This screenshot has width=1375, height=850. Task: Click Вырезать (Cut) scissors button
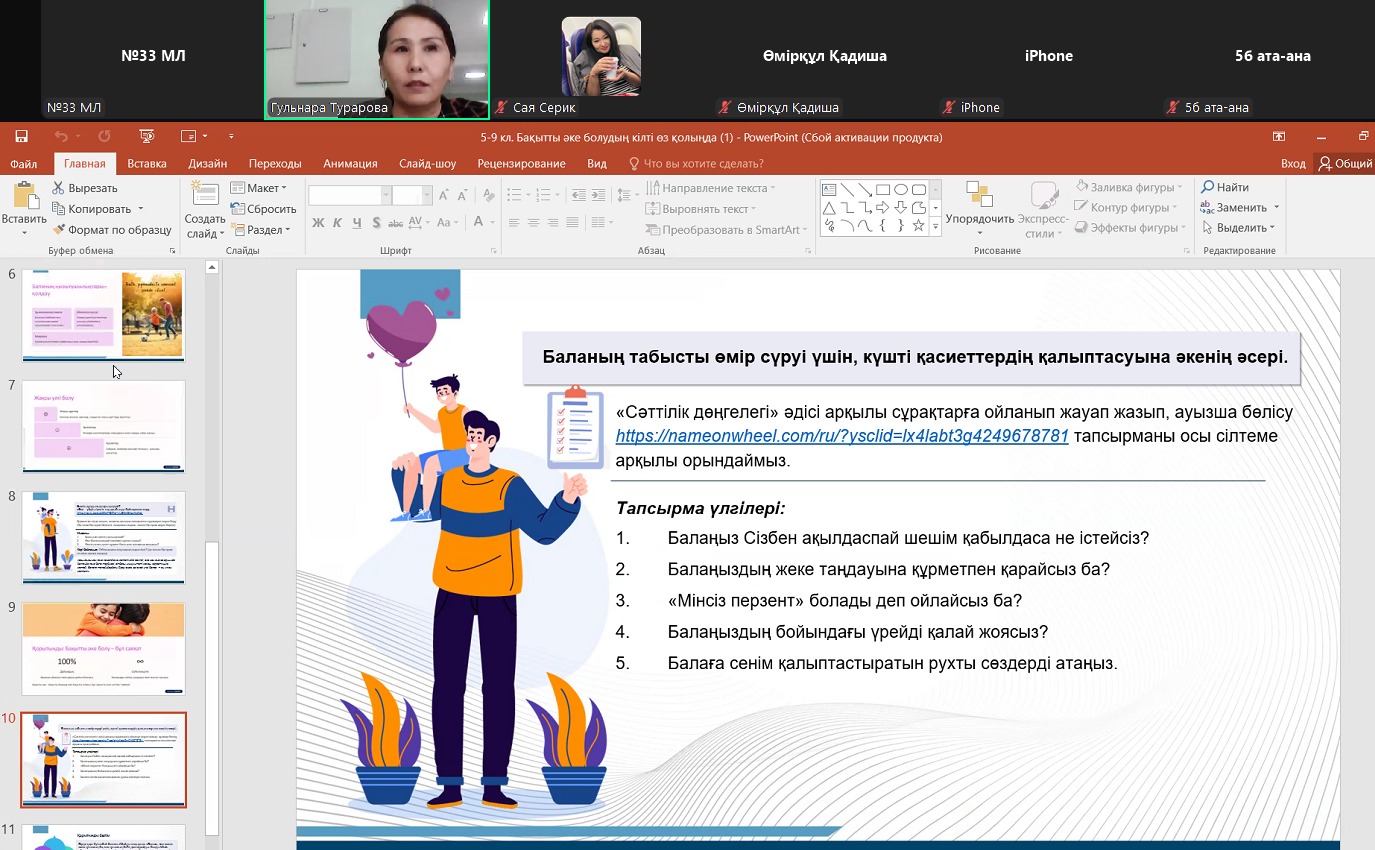click(86, 188)
